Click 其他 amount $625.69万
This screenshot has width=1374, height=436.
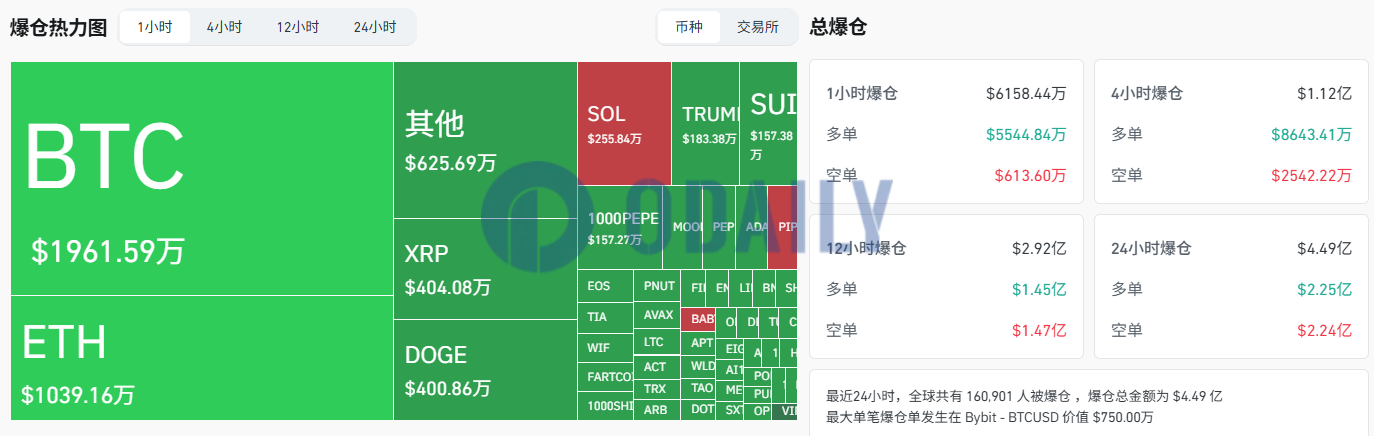(450, 162)
